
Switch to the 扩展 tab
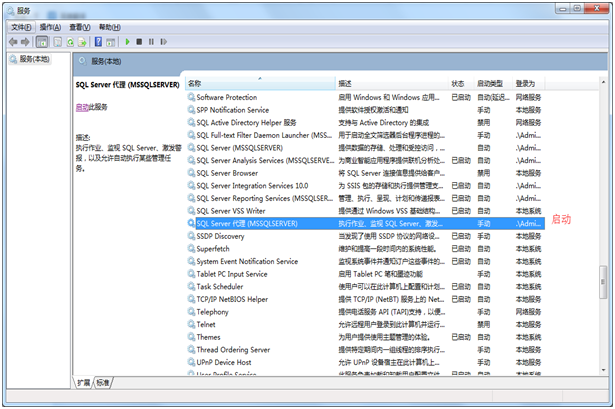click(x=84, y=383)
